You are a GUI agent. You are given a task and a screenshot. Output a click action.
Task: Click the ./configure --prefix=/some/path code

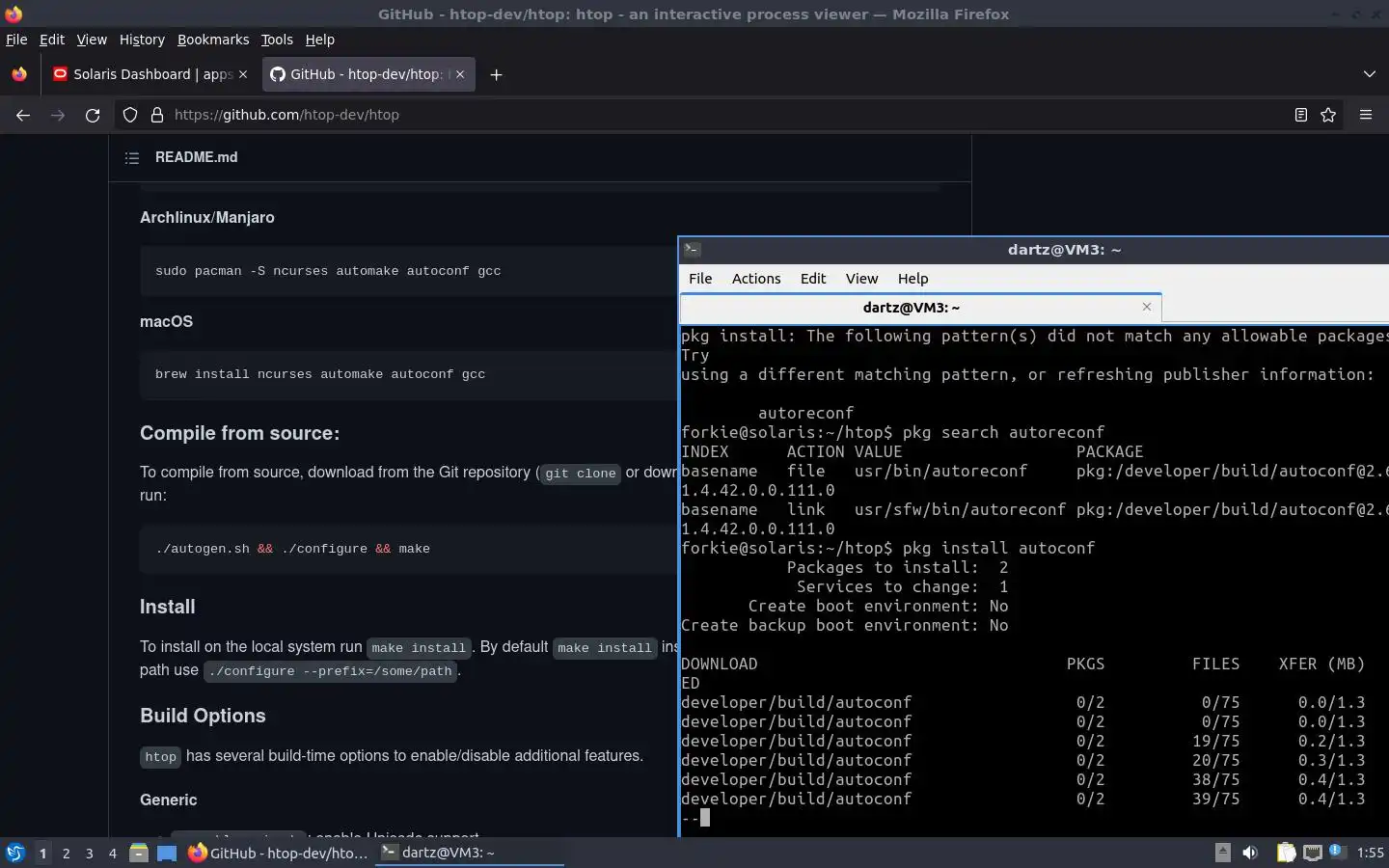331,670
